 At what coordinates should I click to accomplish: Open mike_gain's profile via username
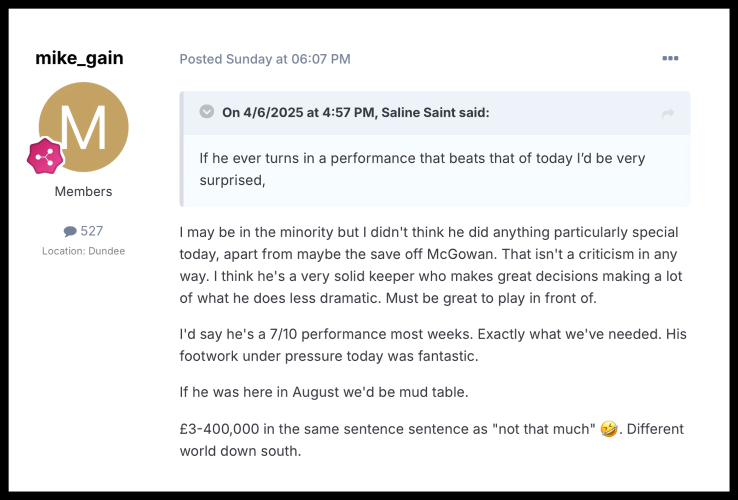click(79, 58)
